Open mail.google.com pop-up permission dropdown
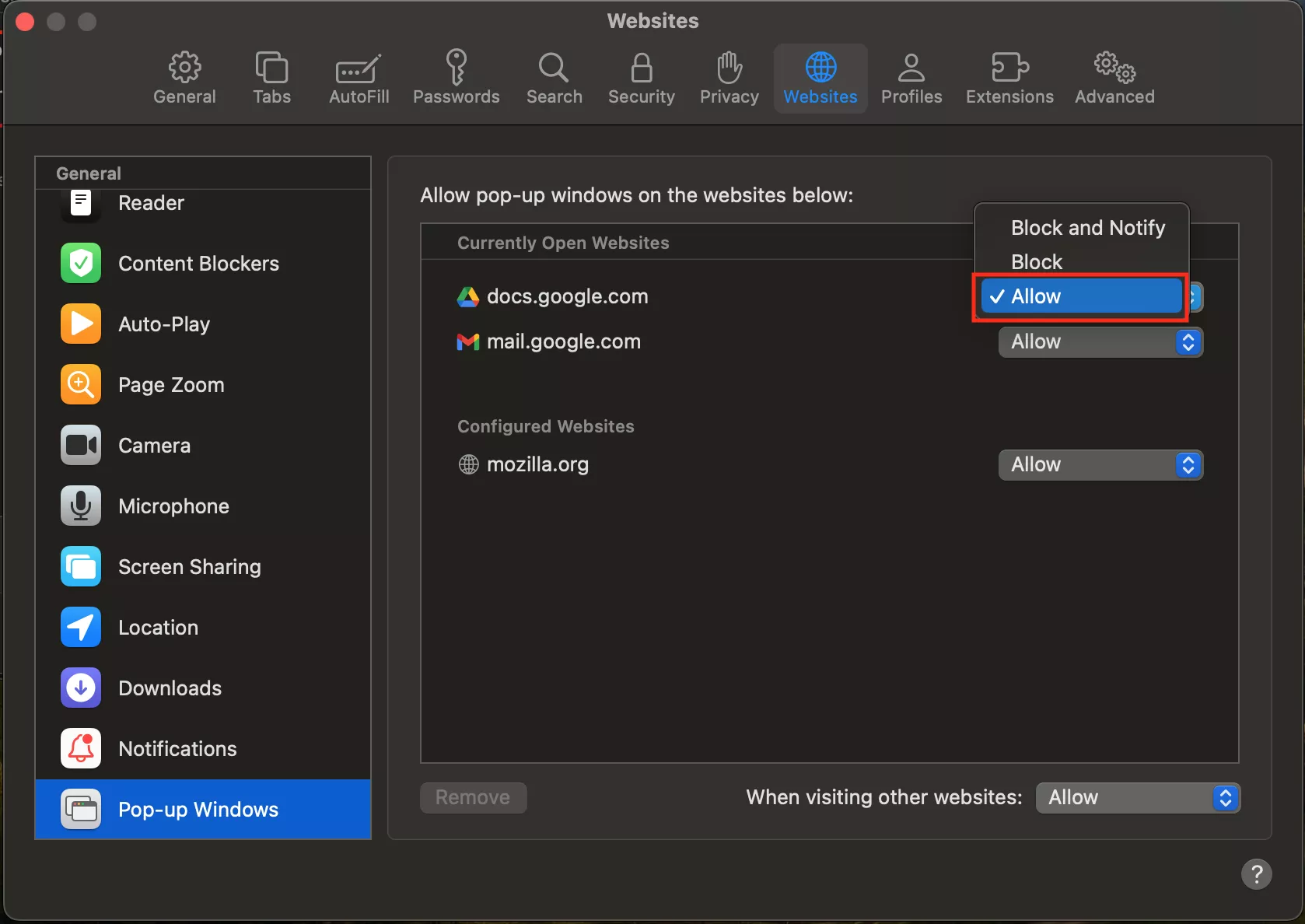Viewport: 1305px width, 924px height. [x=1100, y=342]
